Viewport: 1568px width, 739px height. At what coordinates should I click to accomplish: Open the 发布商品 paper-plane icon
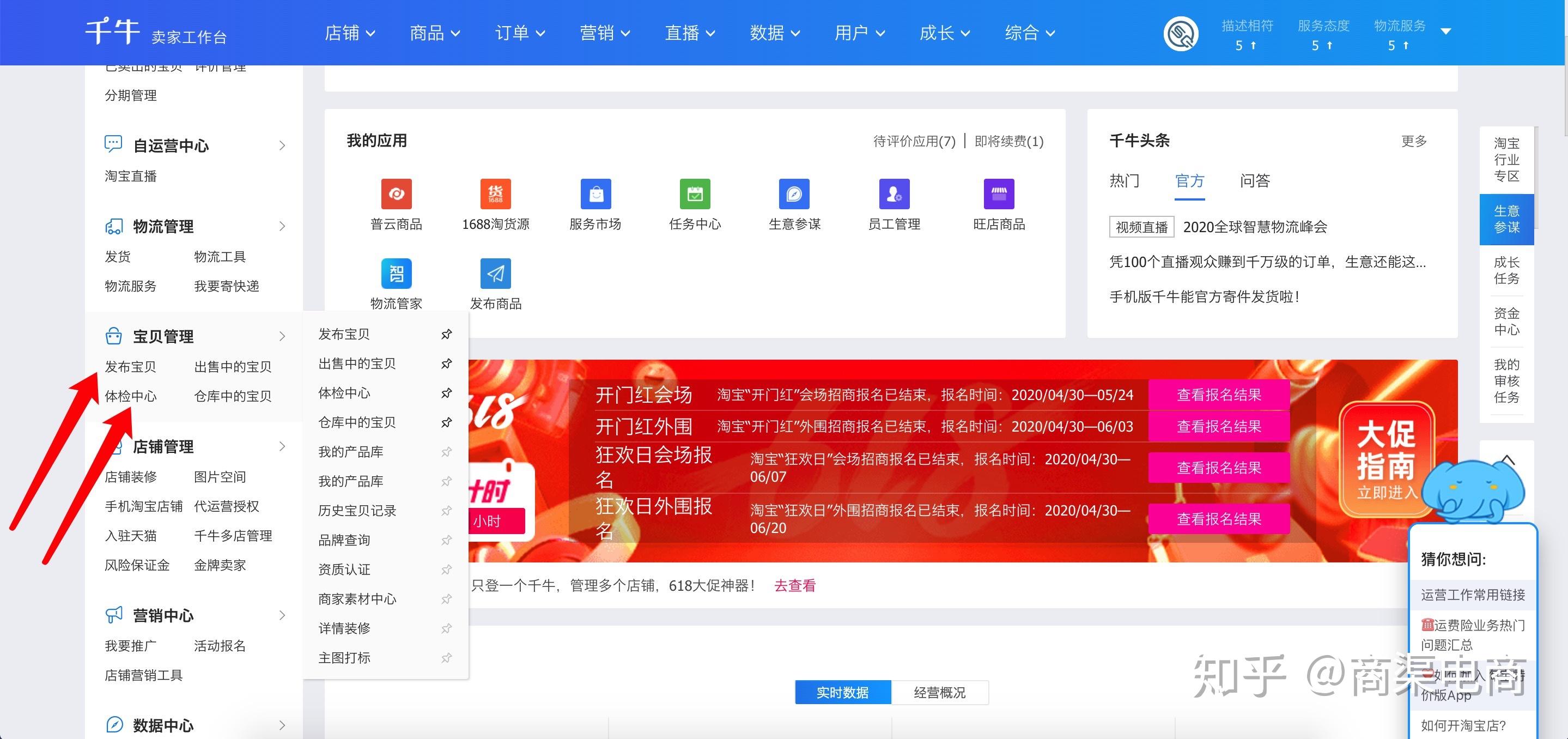pyautogui.click(x=495, y=274)
